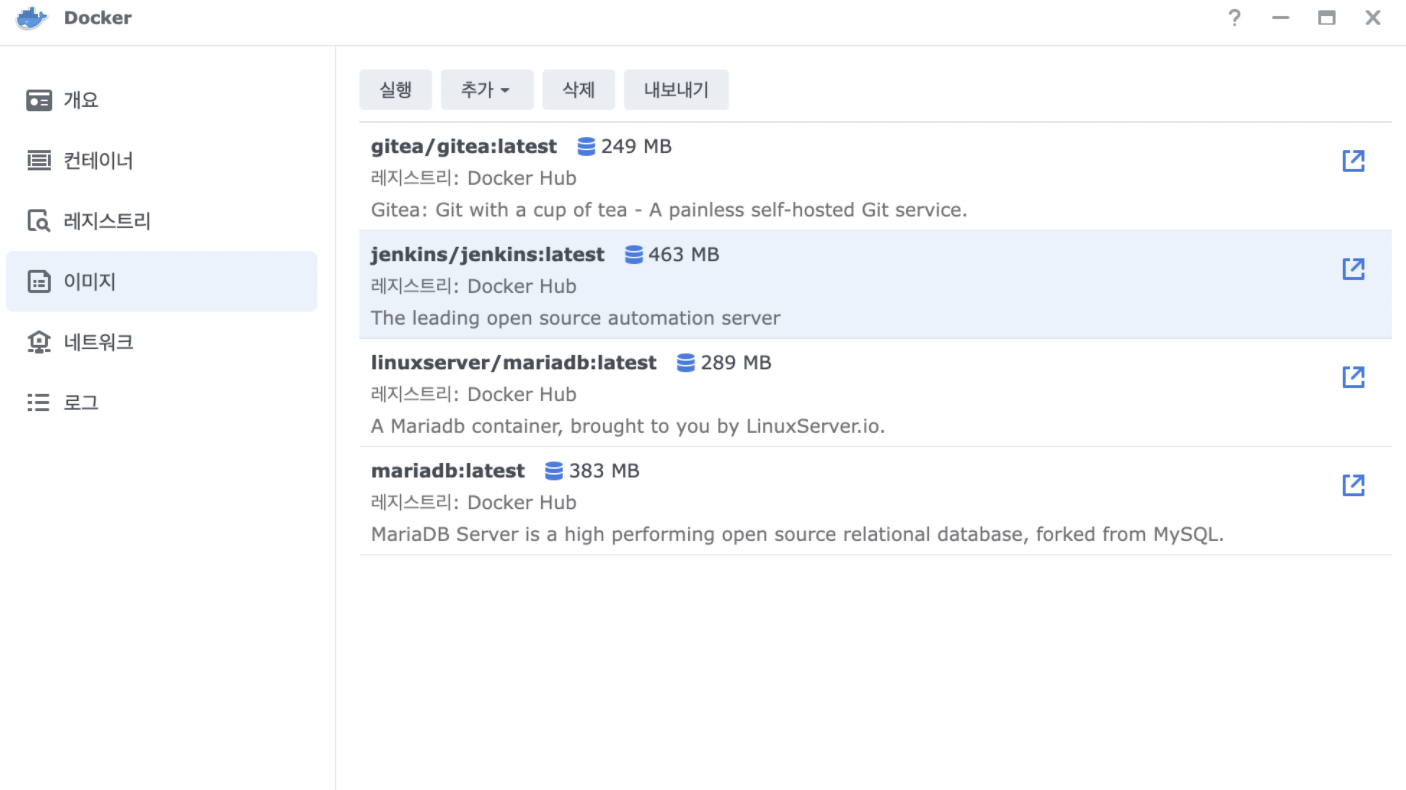Open external link for jenkins/jenkins:latest image

1353,268
